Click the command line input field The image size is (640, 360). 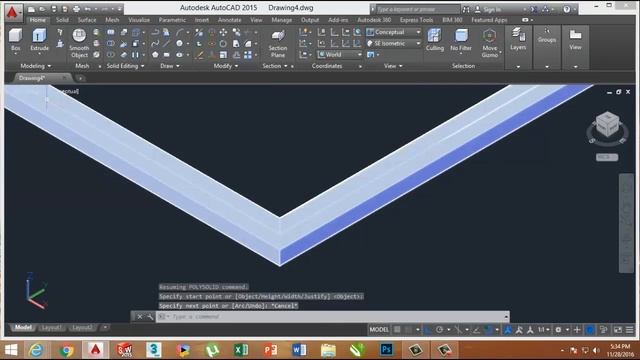coord(332,316)
